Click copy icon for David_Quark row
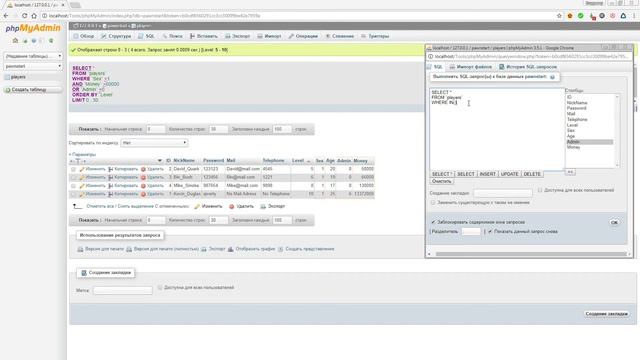This screenshot has height=360, width=640. (111, 169)
